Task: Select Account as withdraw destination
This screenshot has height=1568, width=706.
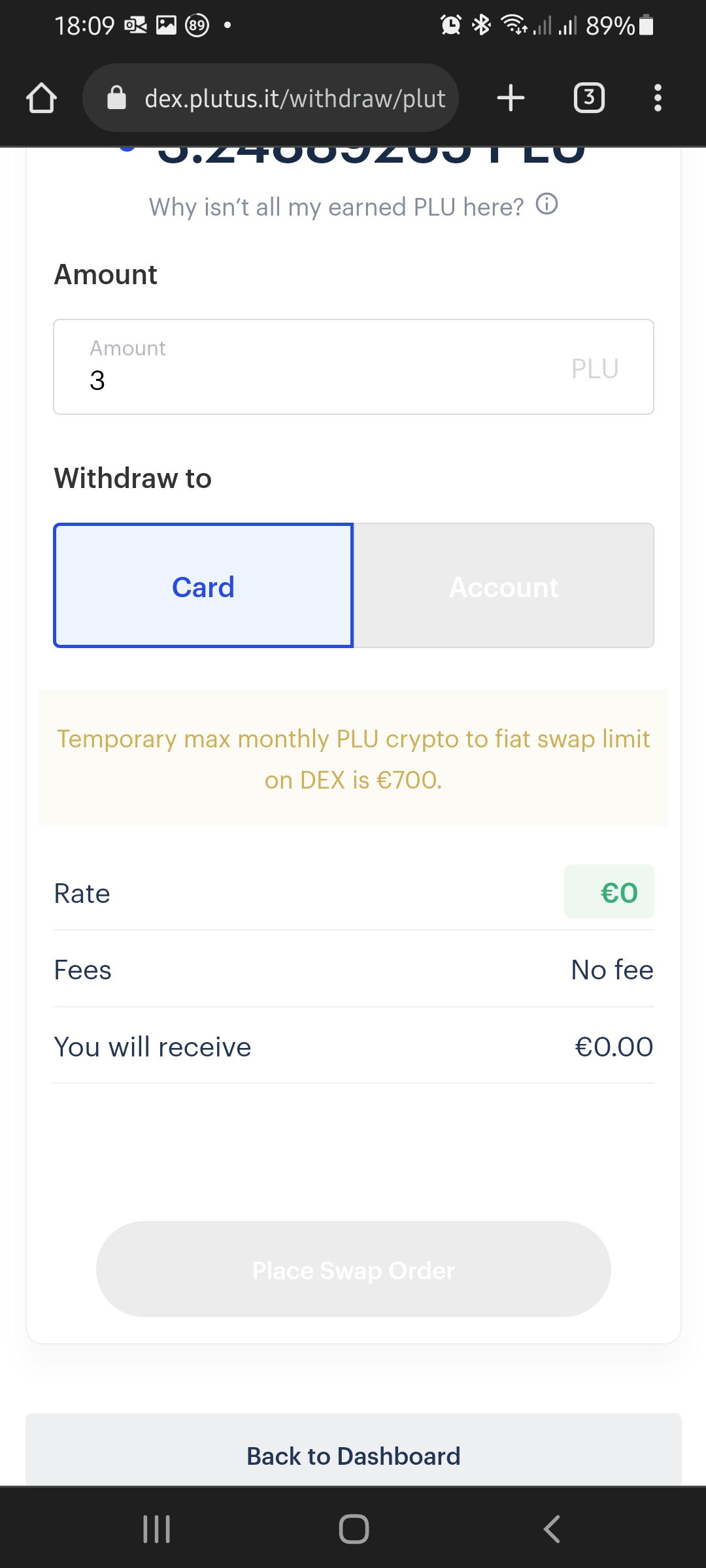Action: pyautogui.click(x=504, y=586)
